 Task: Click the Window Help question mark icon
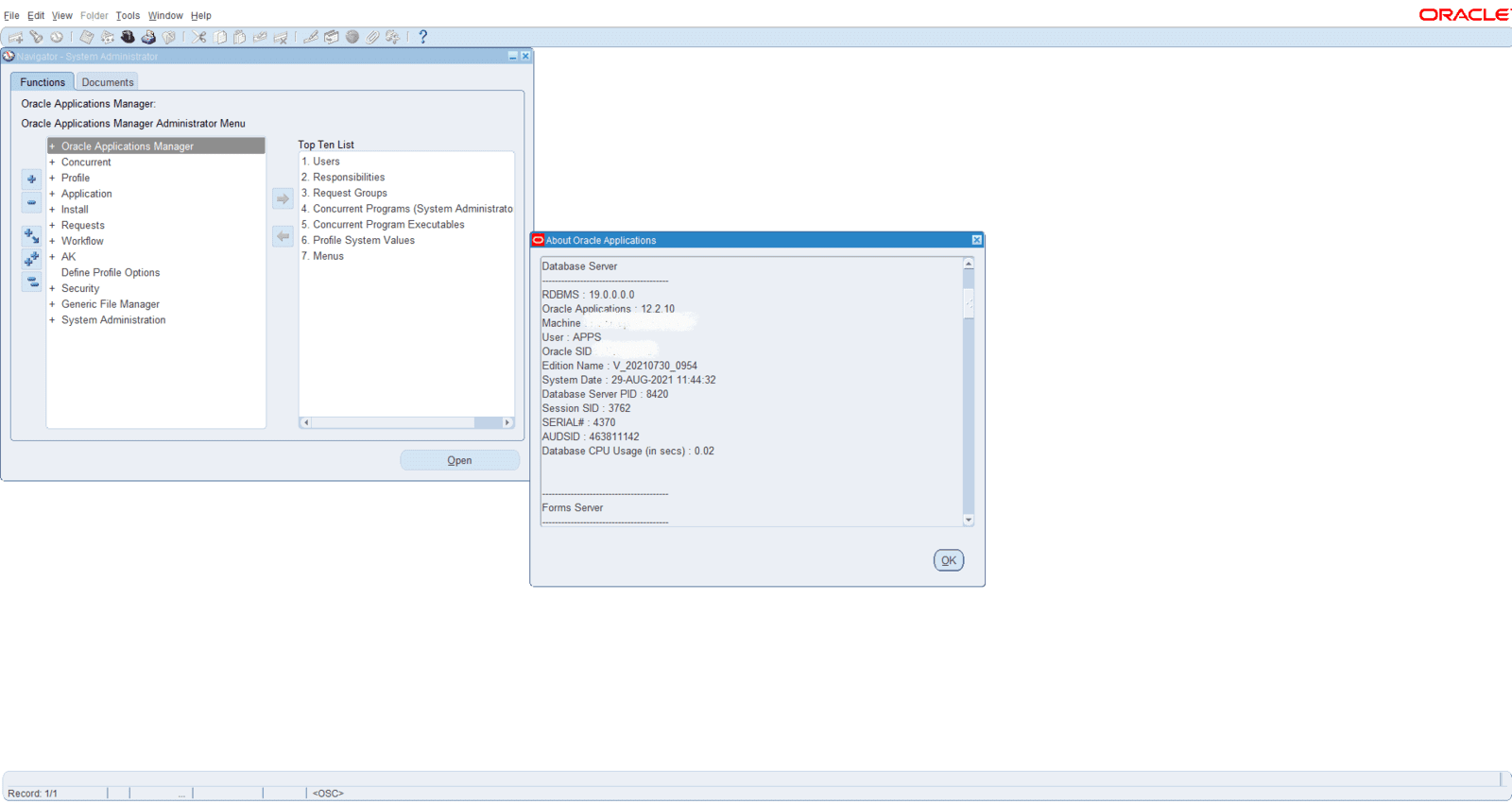[x=422, y=37]
